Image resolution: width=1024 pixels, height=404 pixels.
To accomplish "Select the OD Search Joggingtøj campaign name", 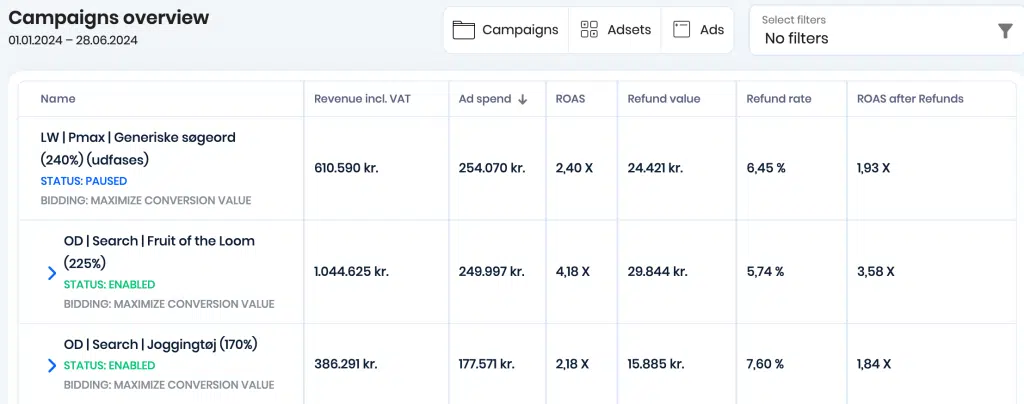I will pyautogui.click(x=161, y=344).
